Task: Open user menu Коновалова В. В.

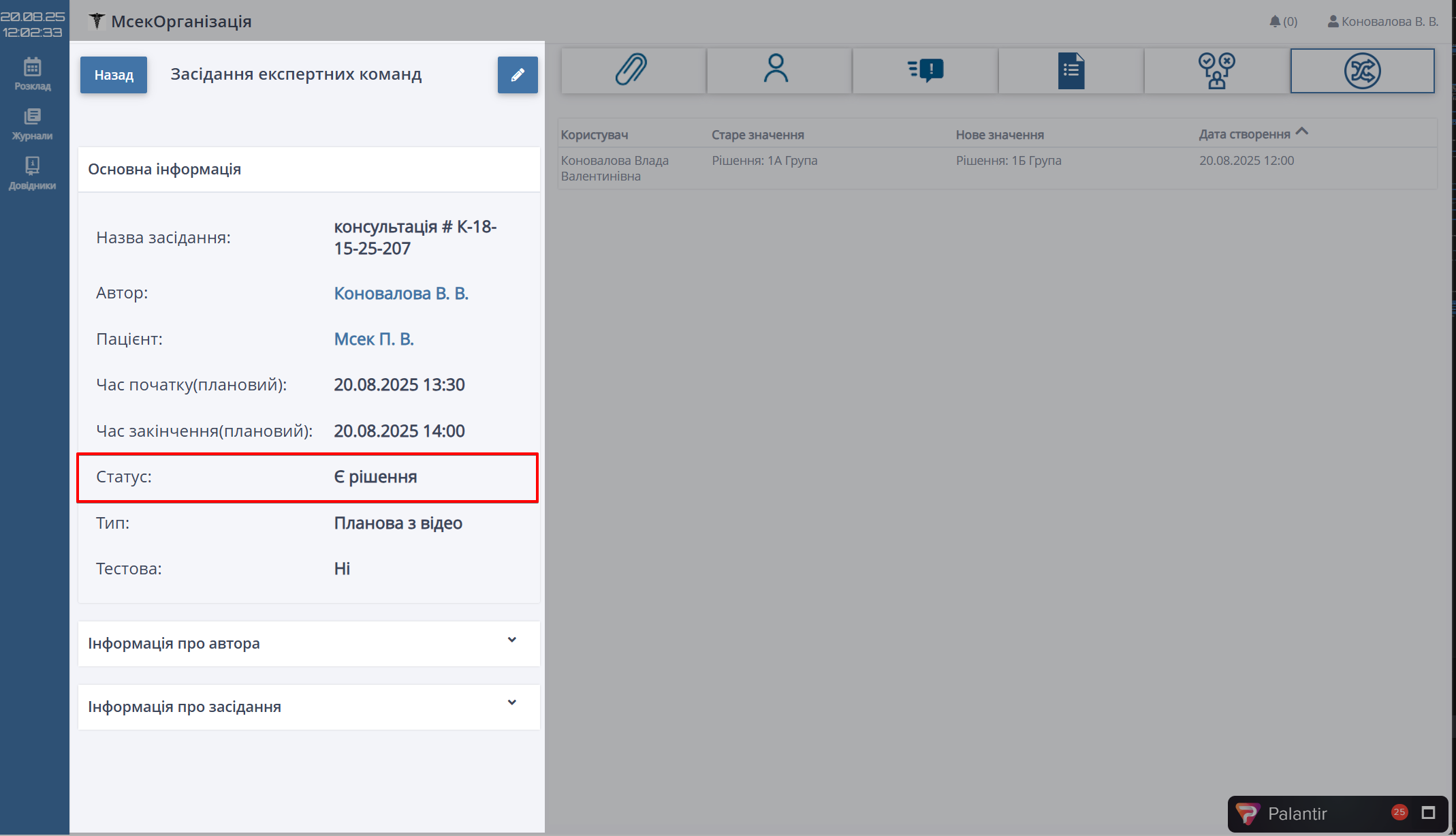Action: 1382,22
